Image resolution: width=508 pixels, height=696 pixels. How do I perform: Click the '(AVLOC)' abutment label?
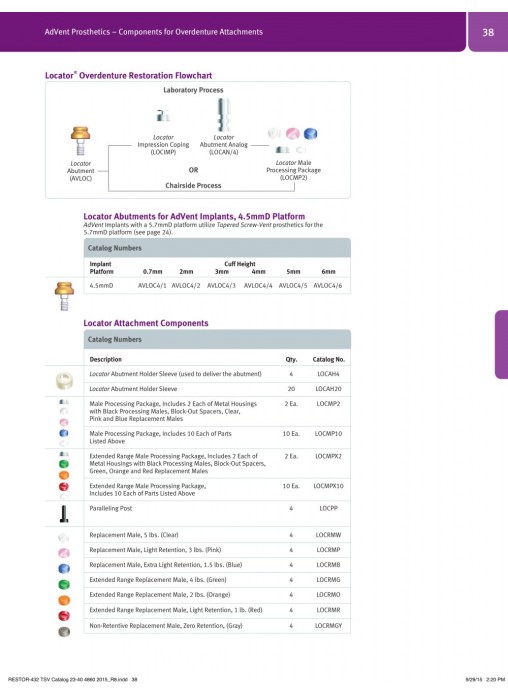point(80,178)
